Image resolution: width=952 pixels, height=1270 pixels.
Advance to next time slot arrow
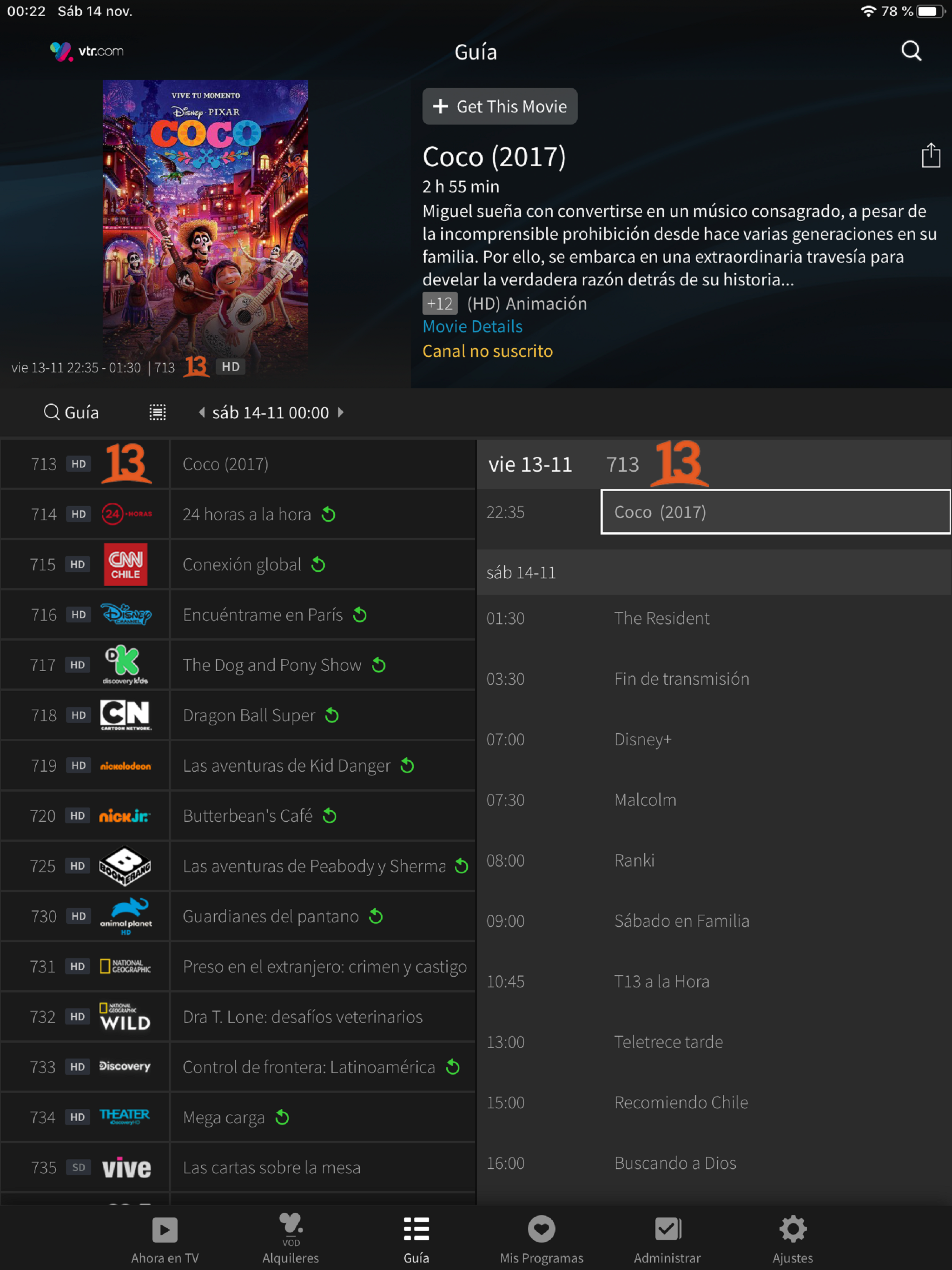tap(340, 412)
